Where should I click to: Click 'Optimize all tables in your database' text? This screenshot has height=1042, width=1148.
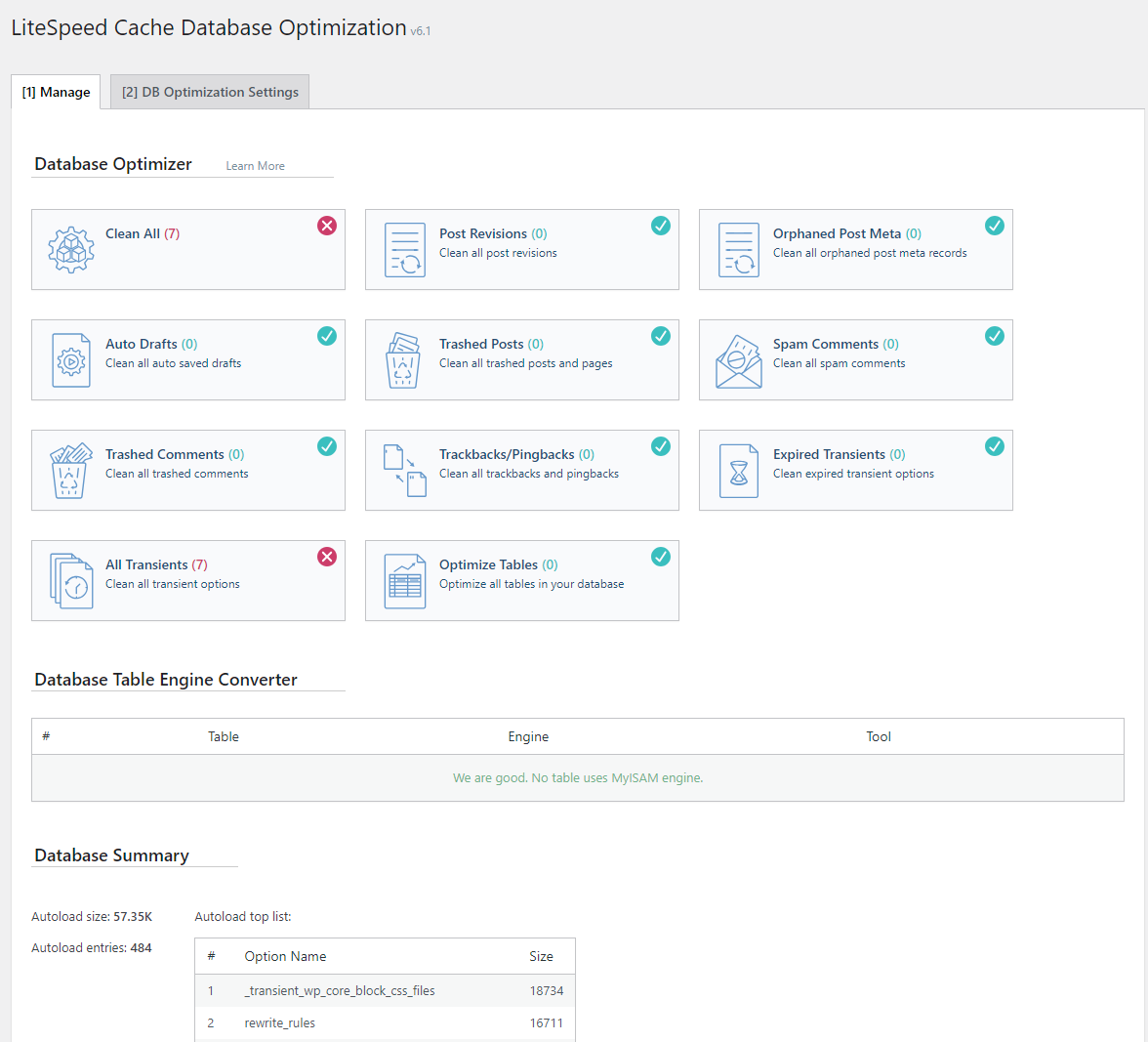point(531,584)
